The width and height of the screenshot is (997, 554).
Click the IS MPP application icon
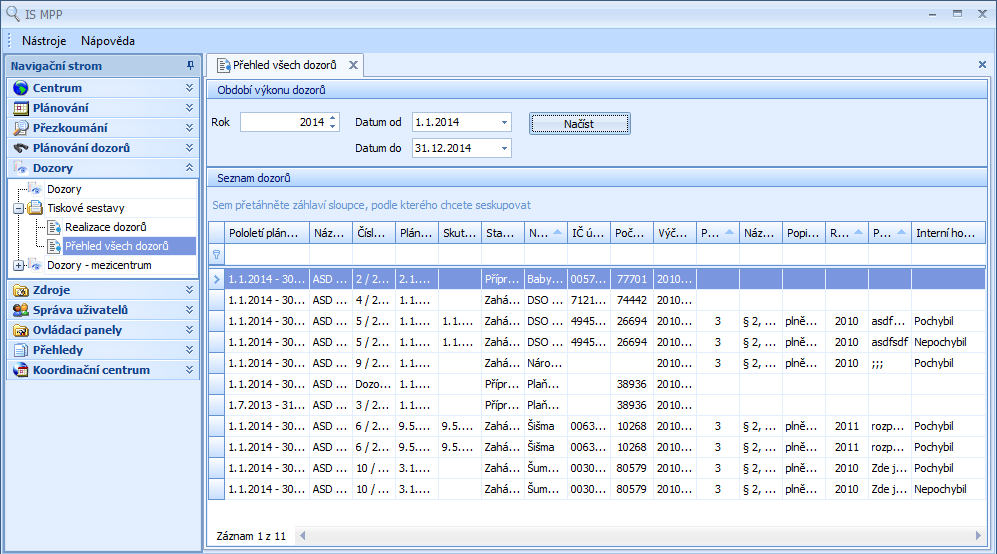click(12, 13)
